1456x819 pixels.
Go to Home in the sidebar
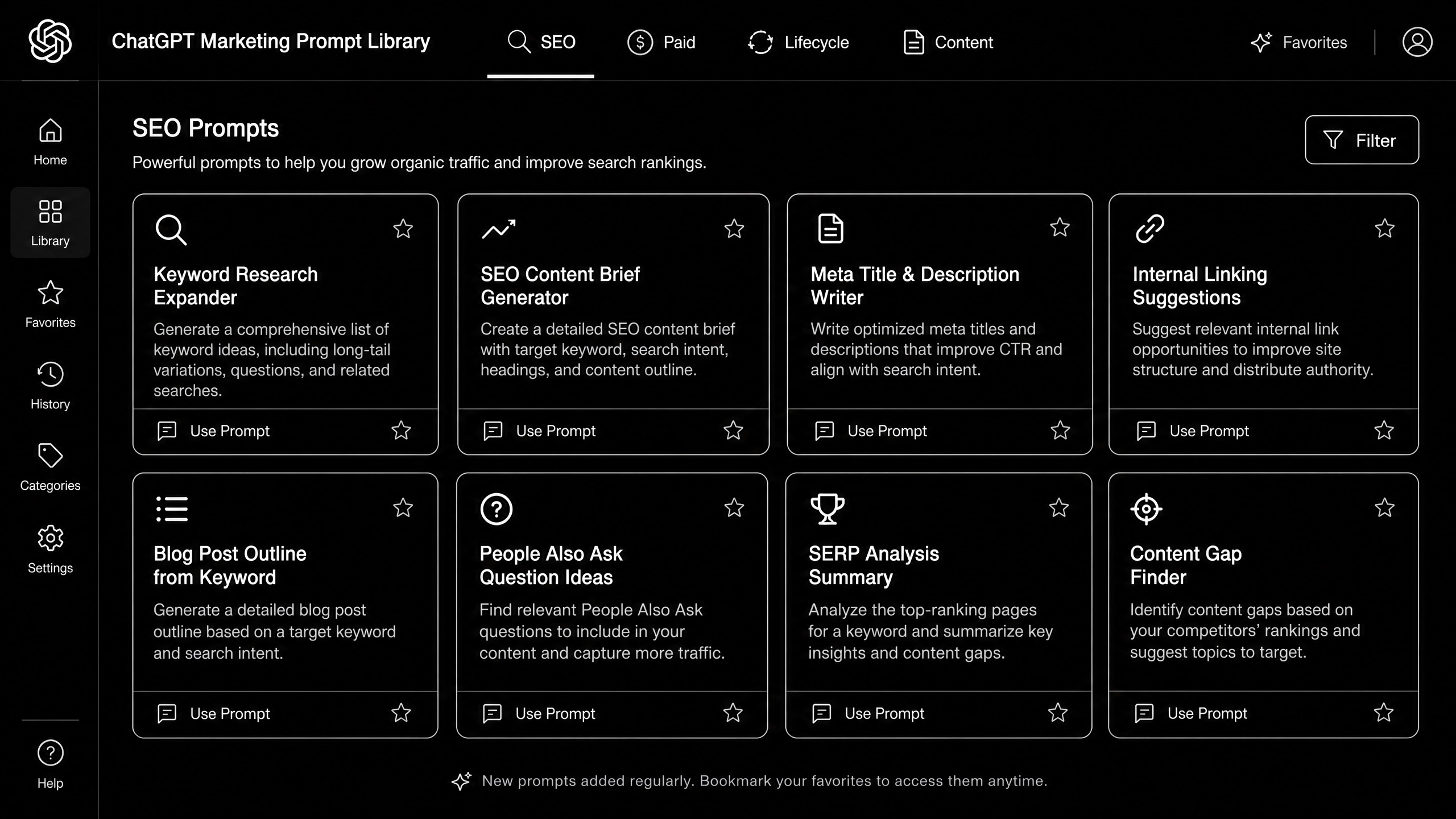point(50,142)
